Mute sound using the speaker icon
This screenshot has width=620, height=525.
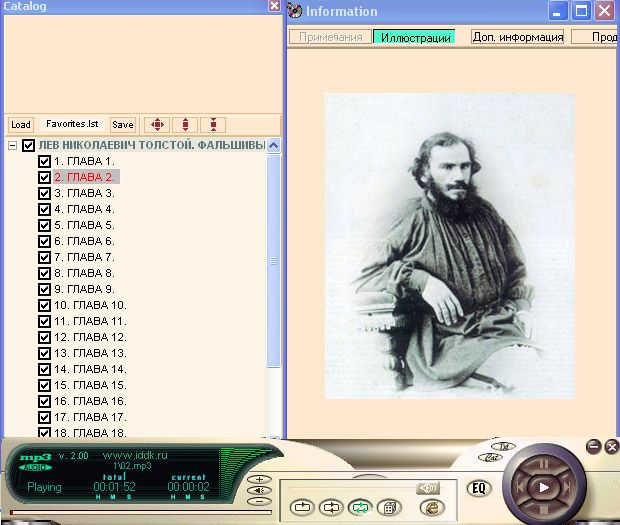coord(428,487)
